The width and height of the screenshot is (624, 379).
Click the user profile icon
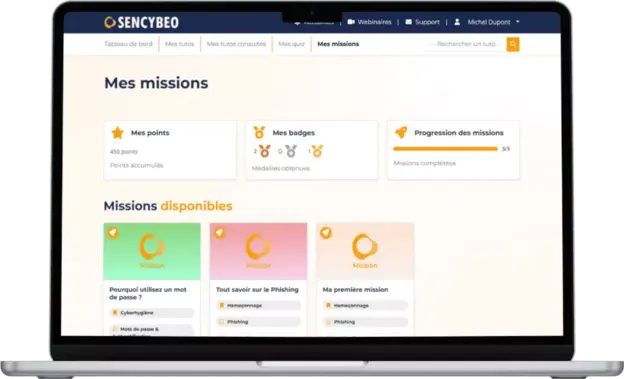(x=457, y=22)
